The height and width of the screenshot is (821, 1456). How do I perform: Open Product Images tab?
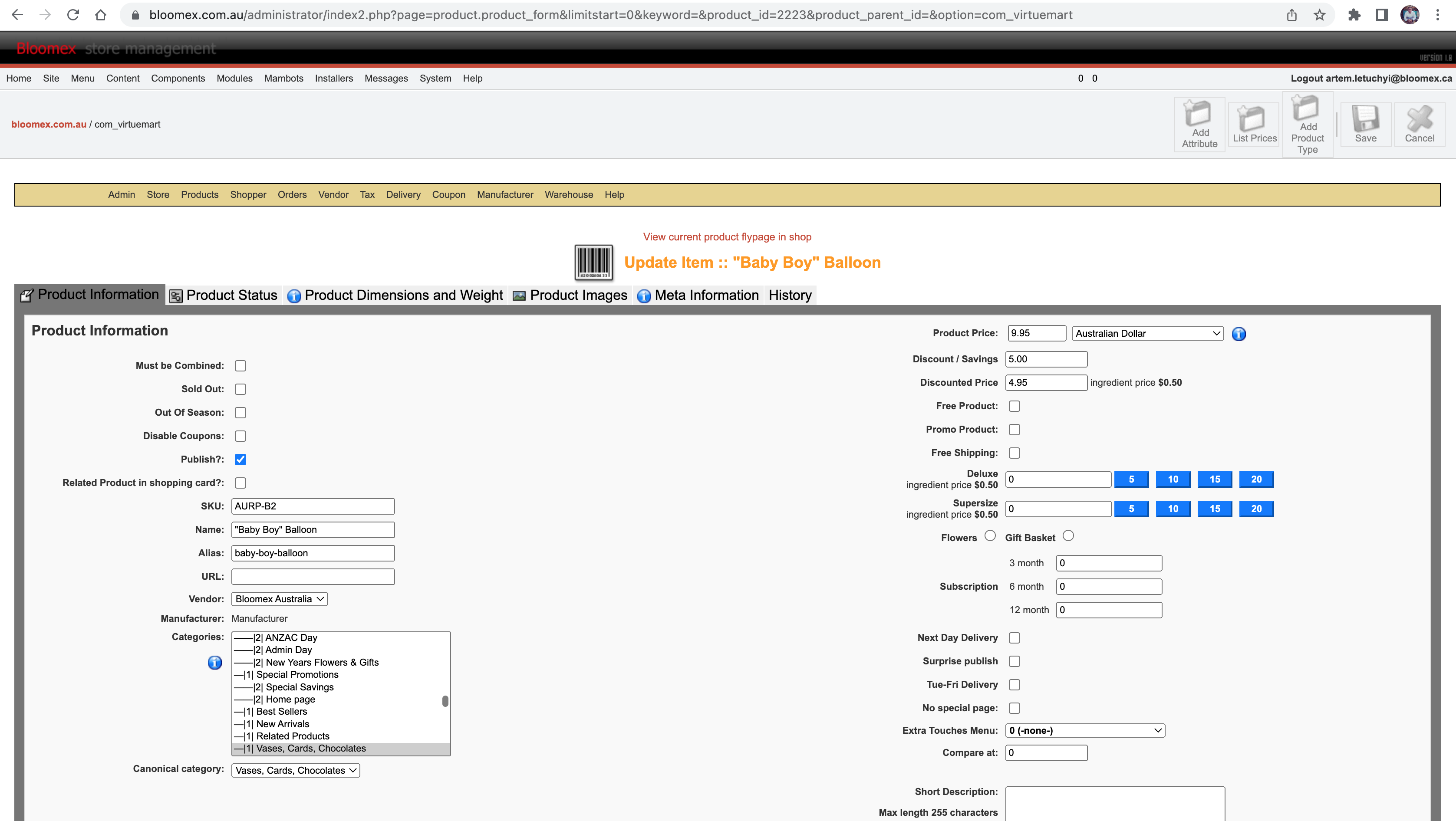[x=570, y=295]
